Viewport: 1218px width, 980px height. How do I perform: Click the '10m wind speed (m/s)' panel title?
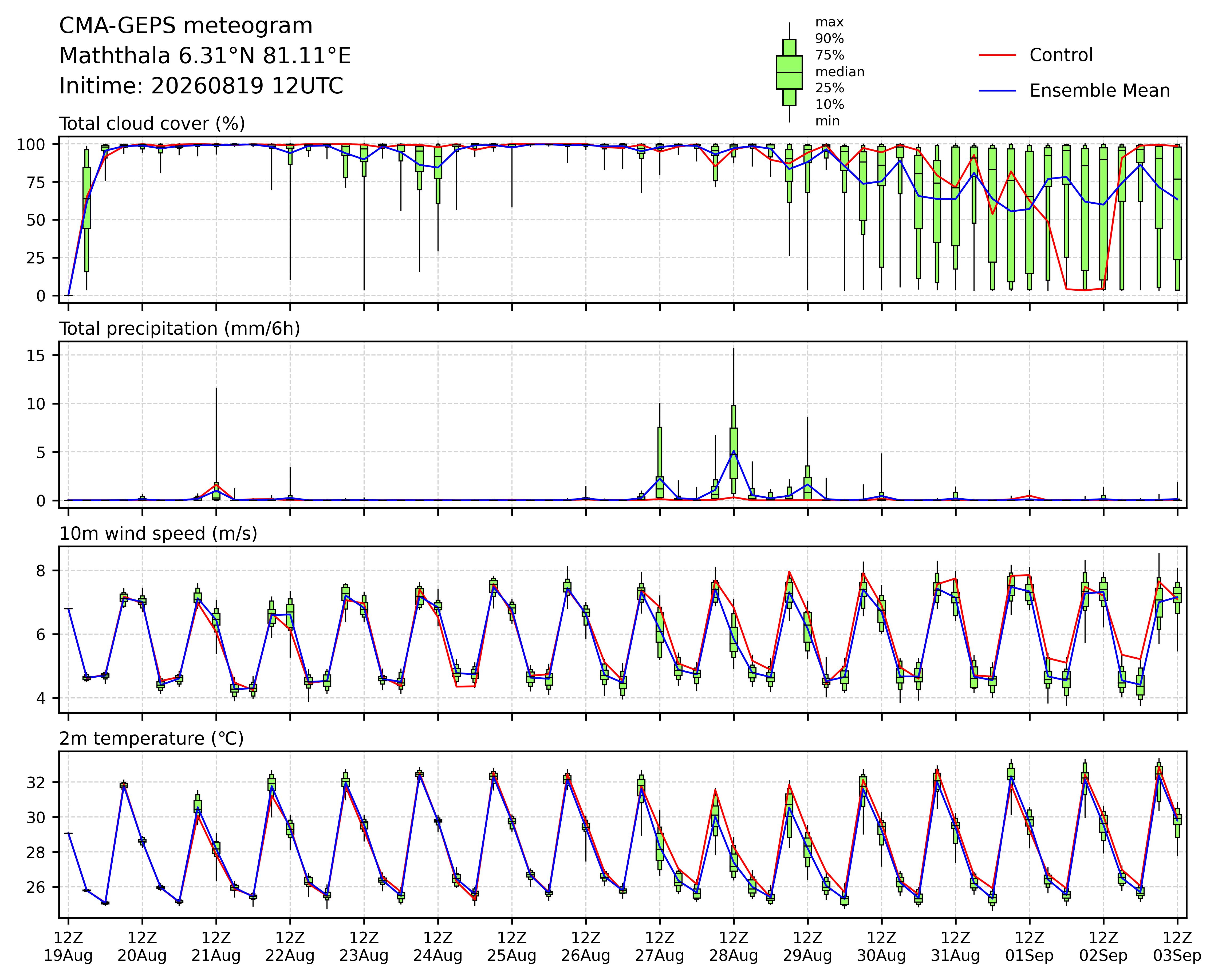(x=158, y=534)
